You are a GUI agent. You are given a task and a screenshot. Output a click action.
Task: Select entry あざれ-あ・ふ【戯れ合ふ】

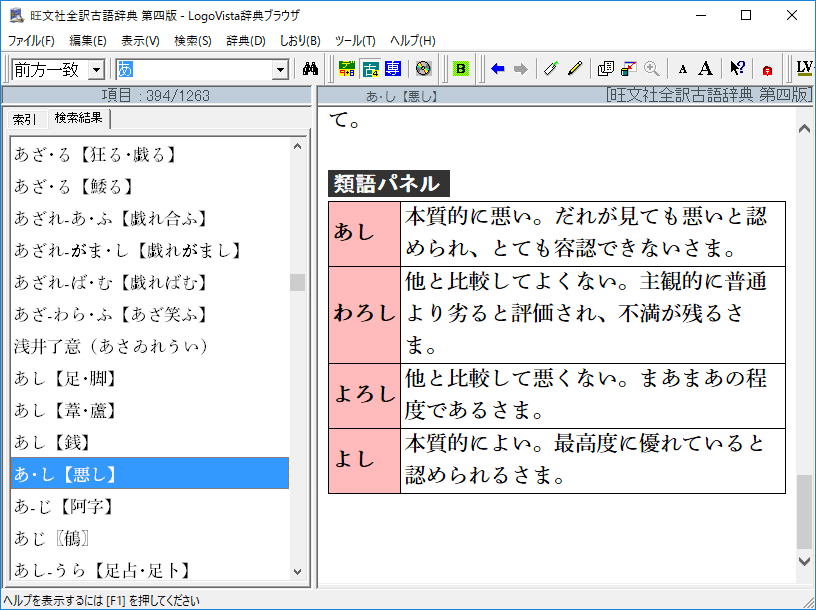point(150,219)
